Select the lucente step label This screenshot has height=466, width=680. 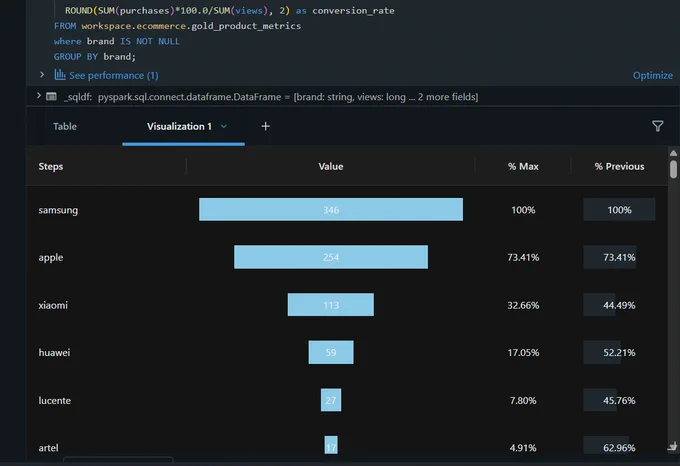click(x=55, y=400)
